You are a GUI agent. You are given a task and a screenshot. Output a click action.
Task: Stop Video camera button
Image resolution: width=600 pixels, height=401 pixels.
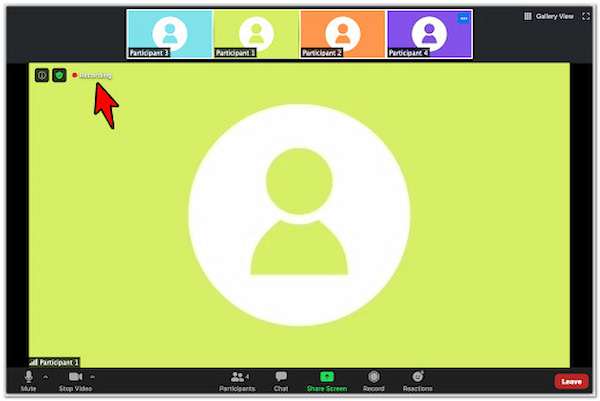[x=75, y=381]
